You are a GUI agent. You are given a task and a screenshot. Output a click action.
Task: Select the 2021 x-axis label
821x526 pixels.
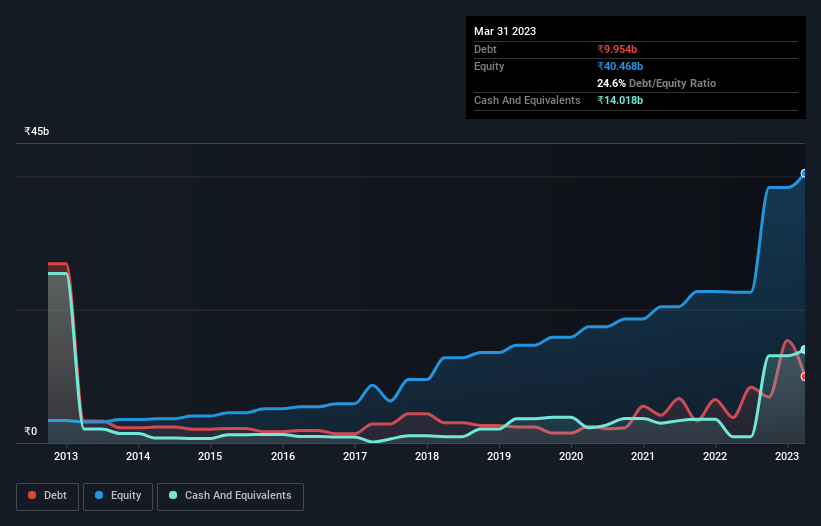tap(643, 457)
